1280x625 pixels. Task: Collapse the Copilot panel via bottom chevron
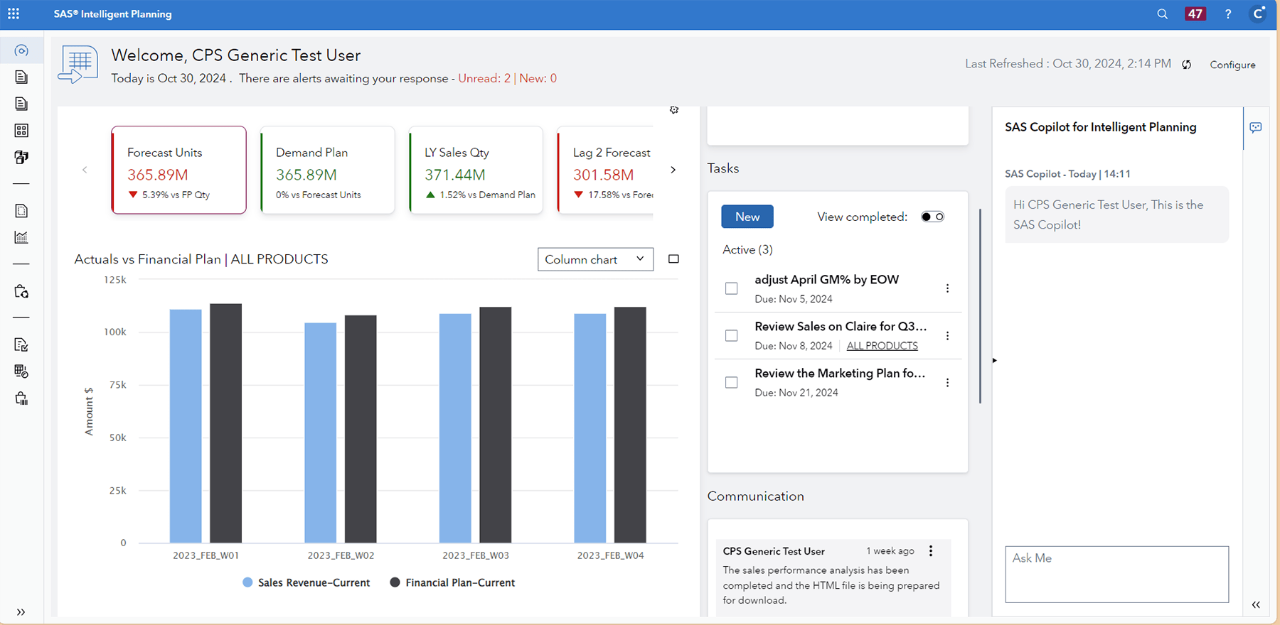pos(1256,604)
